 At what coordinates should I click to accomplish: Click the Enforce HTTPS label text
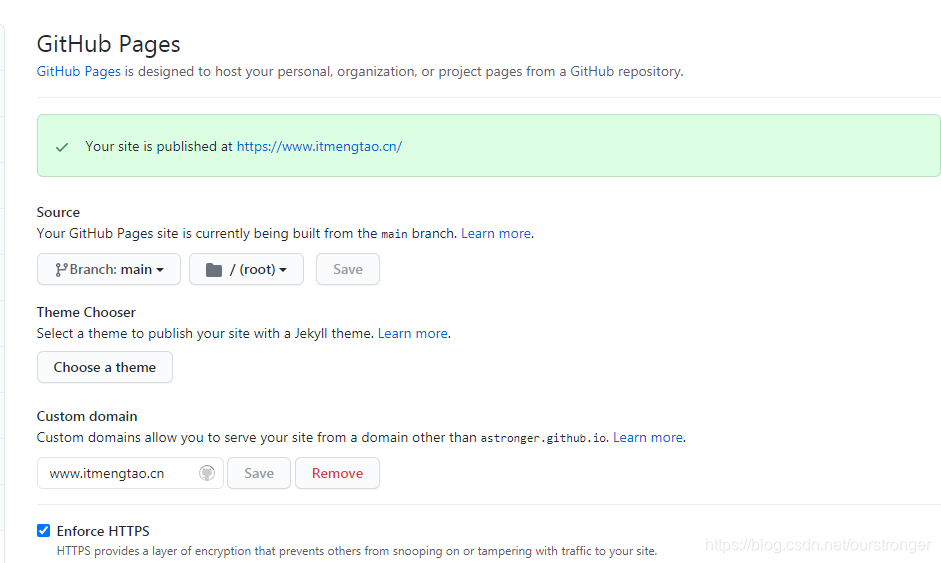pos(103,531)
